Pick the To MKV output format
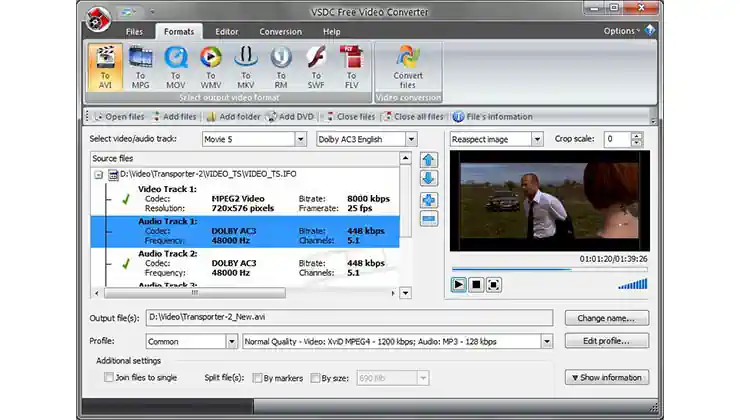This screenshot has height=420, width=740. point(246,64)
